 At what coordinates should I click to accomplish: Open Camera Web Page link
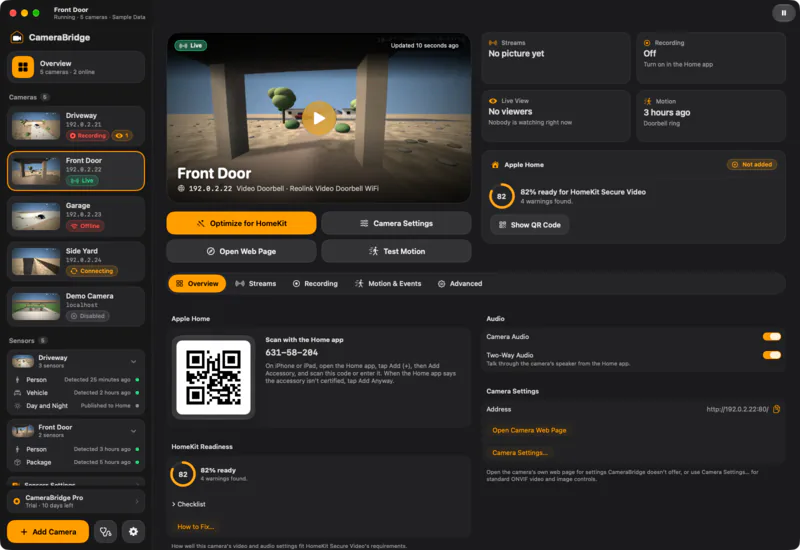click(529, 430)
